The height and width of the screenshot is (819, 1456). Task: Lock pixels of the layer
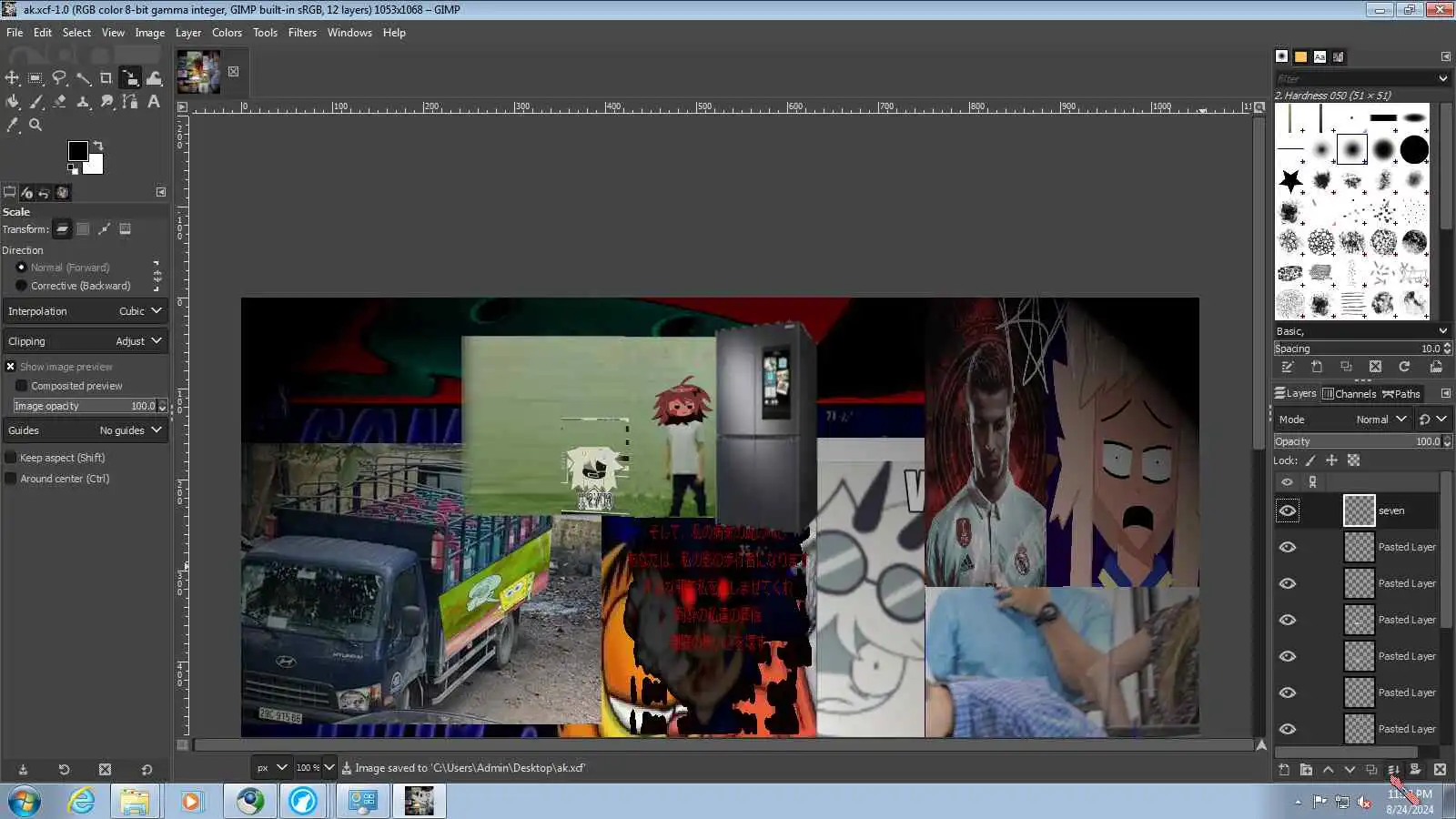click(1310, 460)
